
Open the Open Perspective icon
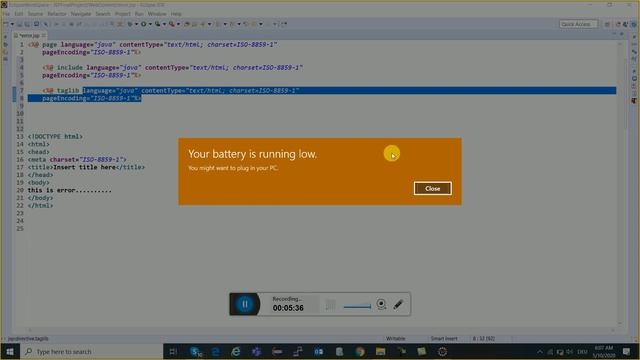click(607, 24)
